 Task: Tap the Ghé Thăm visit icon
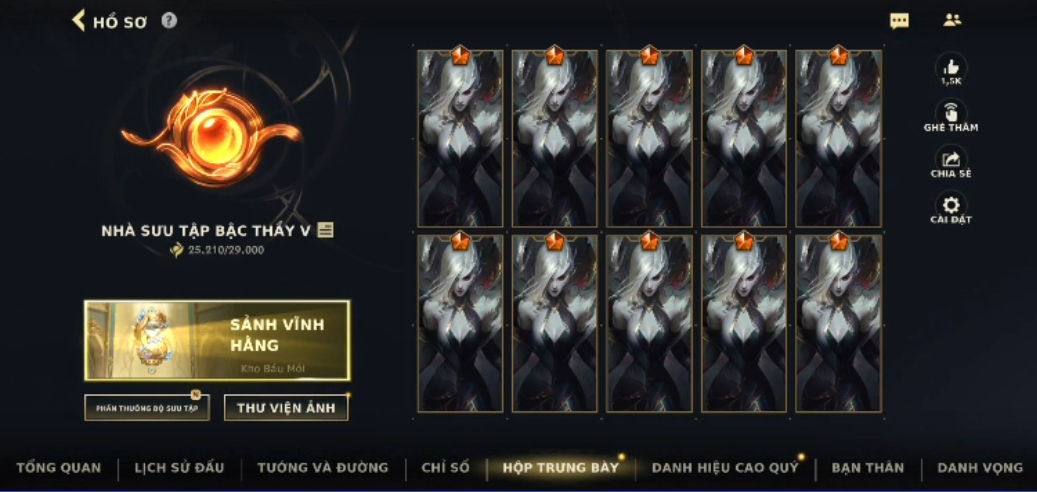951,112
